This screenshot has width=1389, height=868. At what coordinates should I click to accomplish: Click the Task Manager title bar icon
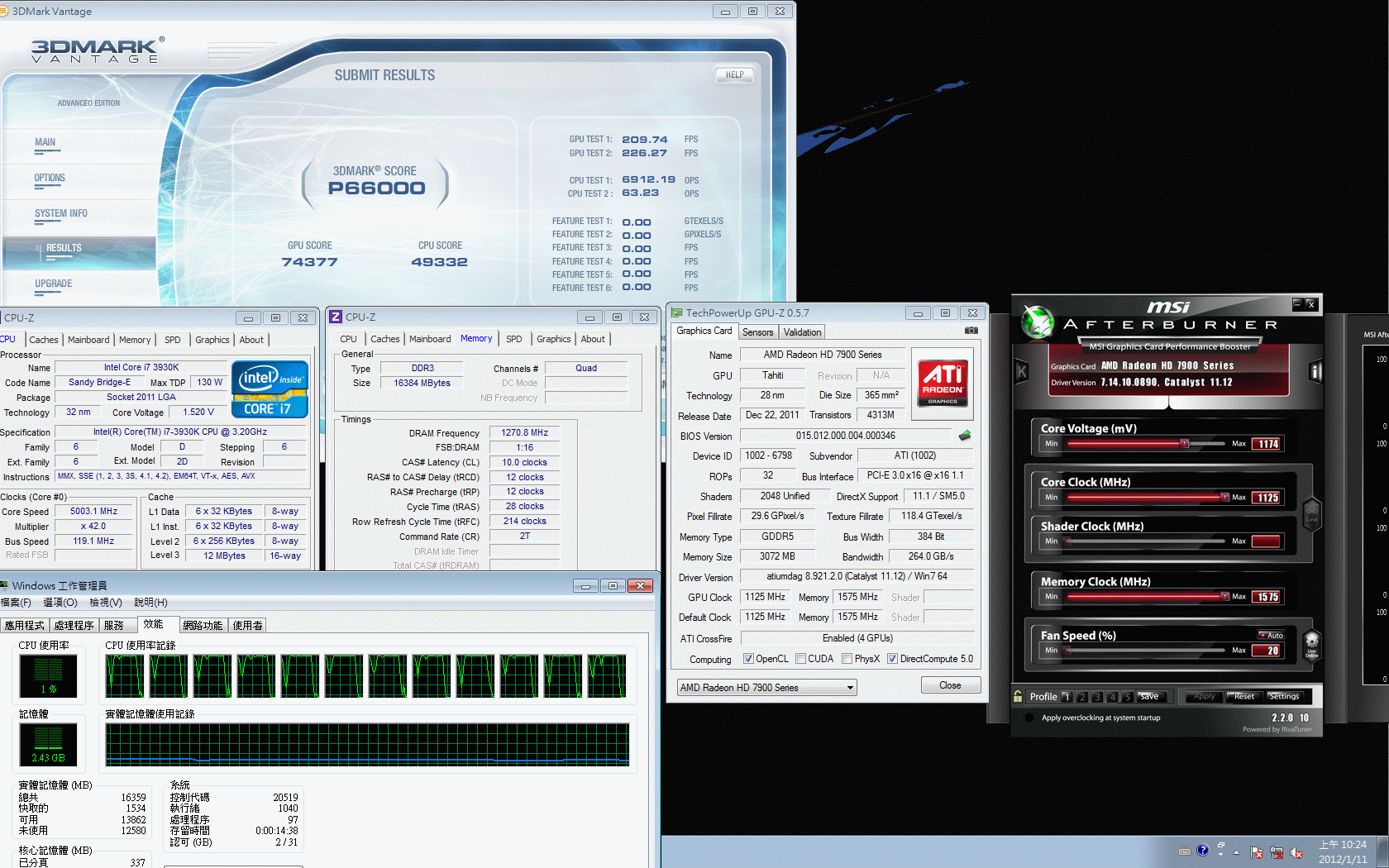click(4, 585)
